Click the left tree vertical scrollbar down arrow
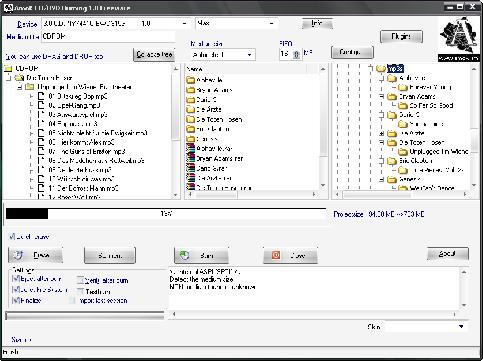This screenshot has width=483, height=361. 176,195
